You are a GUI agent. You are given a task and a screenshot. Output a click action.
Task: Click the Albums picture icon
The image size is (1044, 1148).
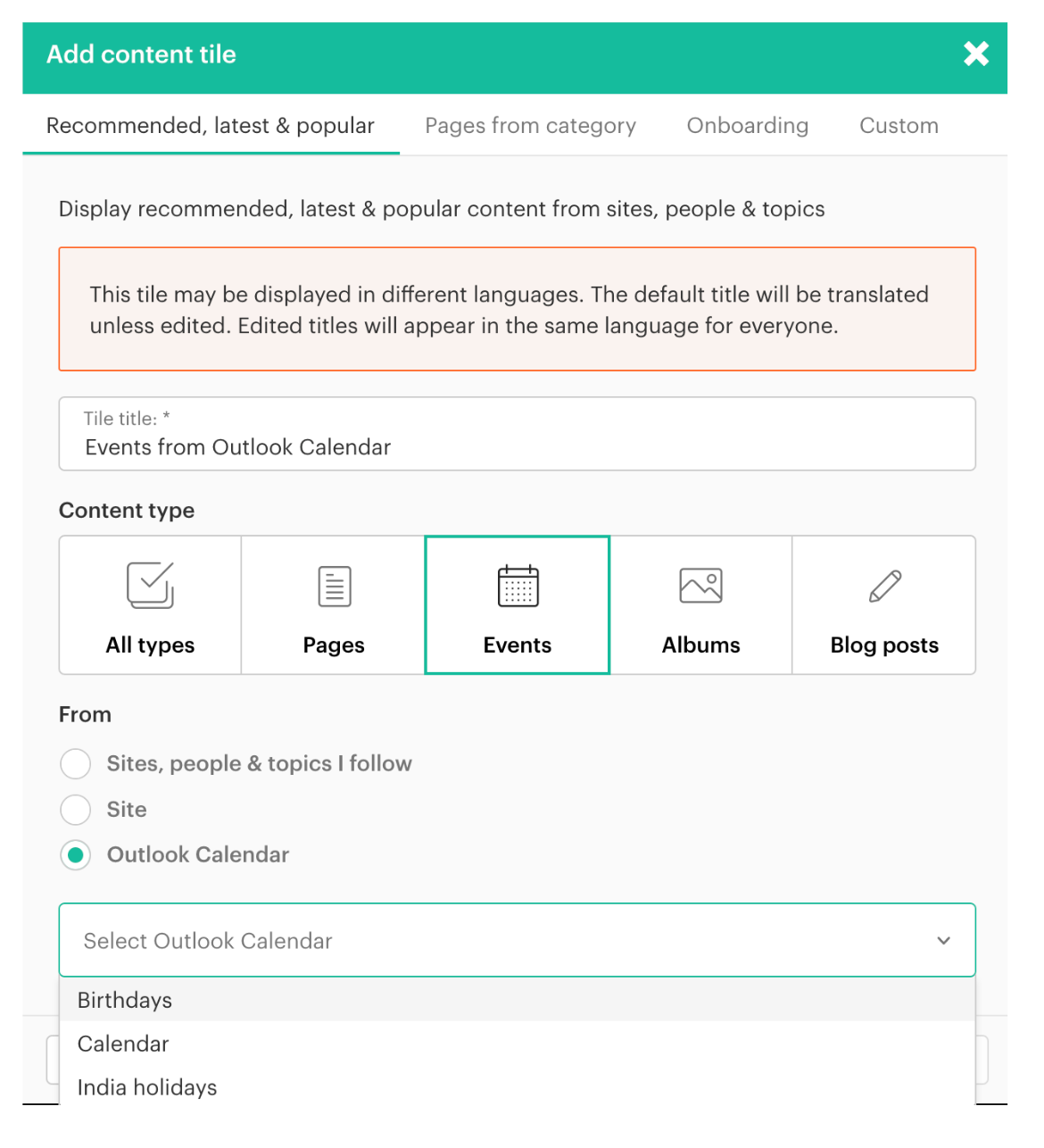click(x=700, y=586)
